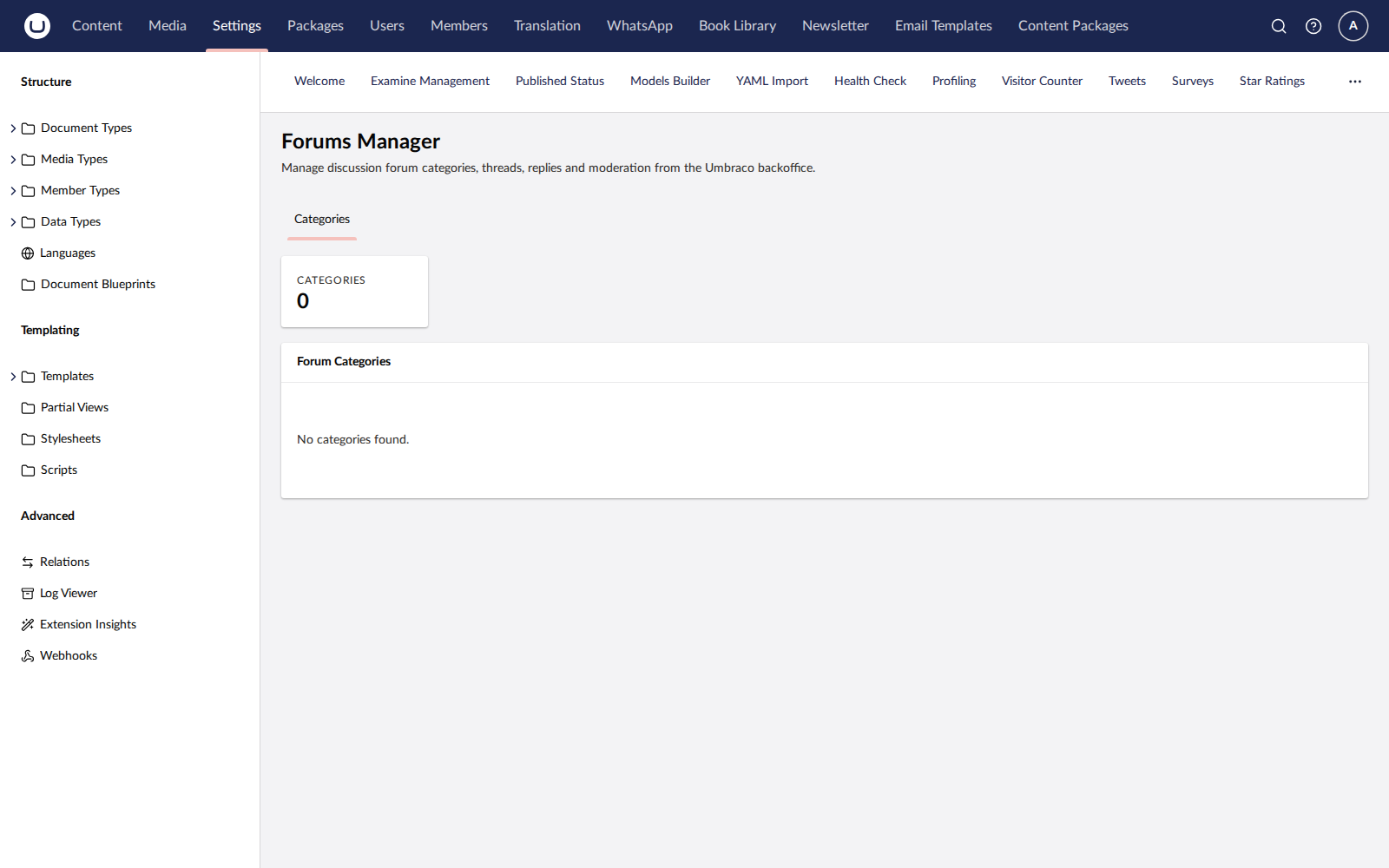
Task: Open Partial Views under Templating
Action: [75, 408]
